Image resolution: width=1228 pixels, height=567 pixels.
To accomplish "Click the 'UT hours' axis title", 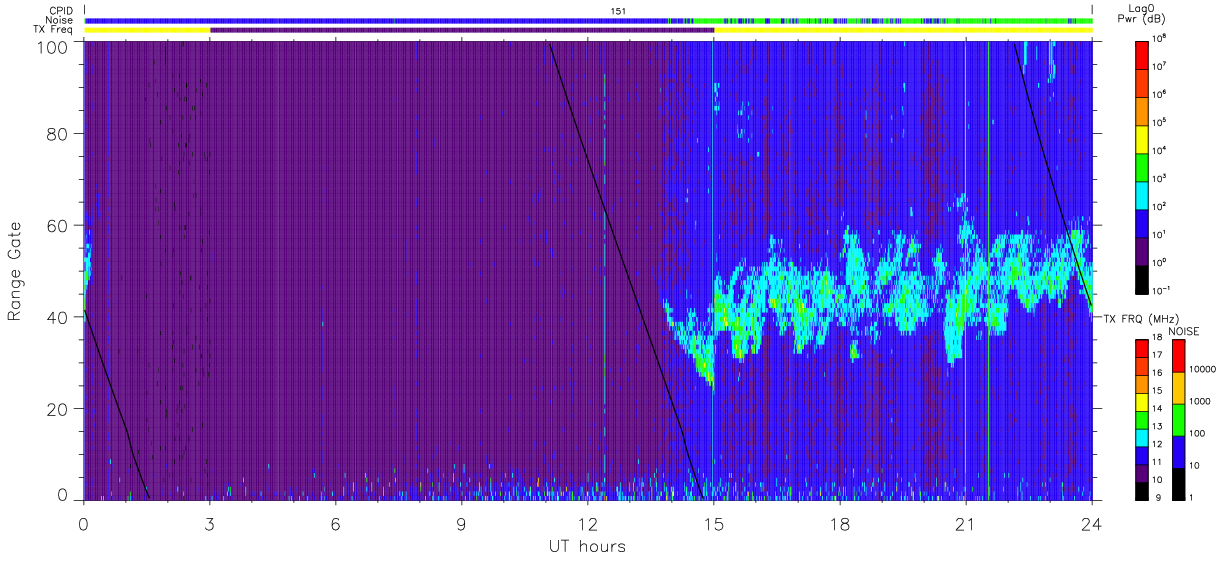I will [587, 546].
